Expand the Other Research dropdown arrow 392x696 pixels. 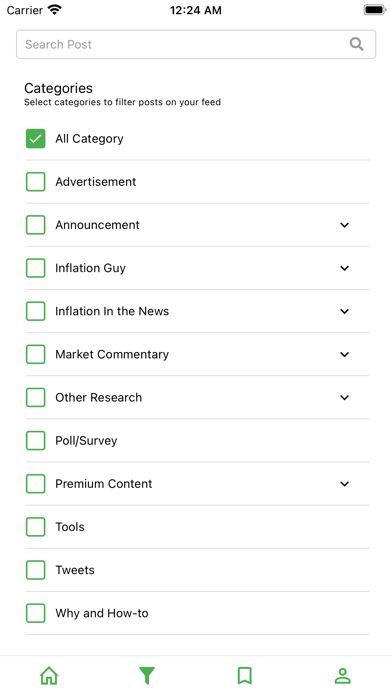coord(344,397)
